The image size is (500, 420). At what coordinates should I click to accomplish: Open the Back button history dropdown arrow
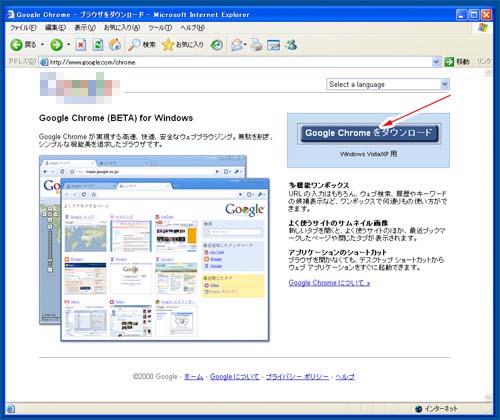pyautogui.click(x=42, y=45)
